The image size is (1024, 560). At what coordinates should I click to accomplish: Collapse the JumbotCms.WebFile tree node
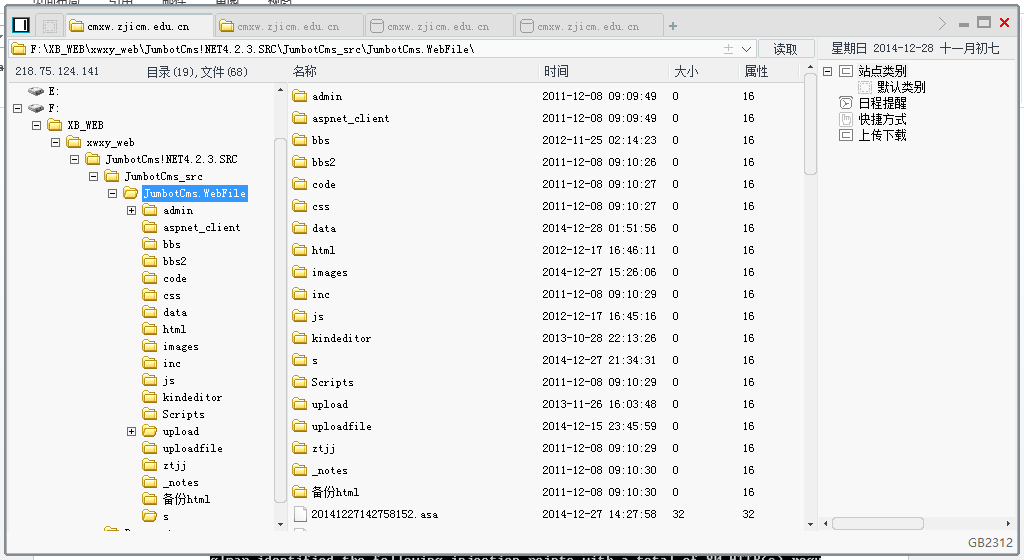tap(112, 193)
